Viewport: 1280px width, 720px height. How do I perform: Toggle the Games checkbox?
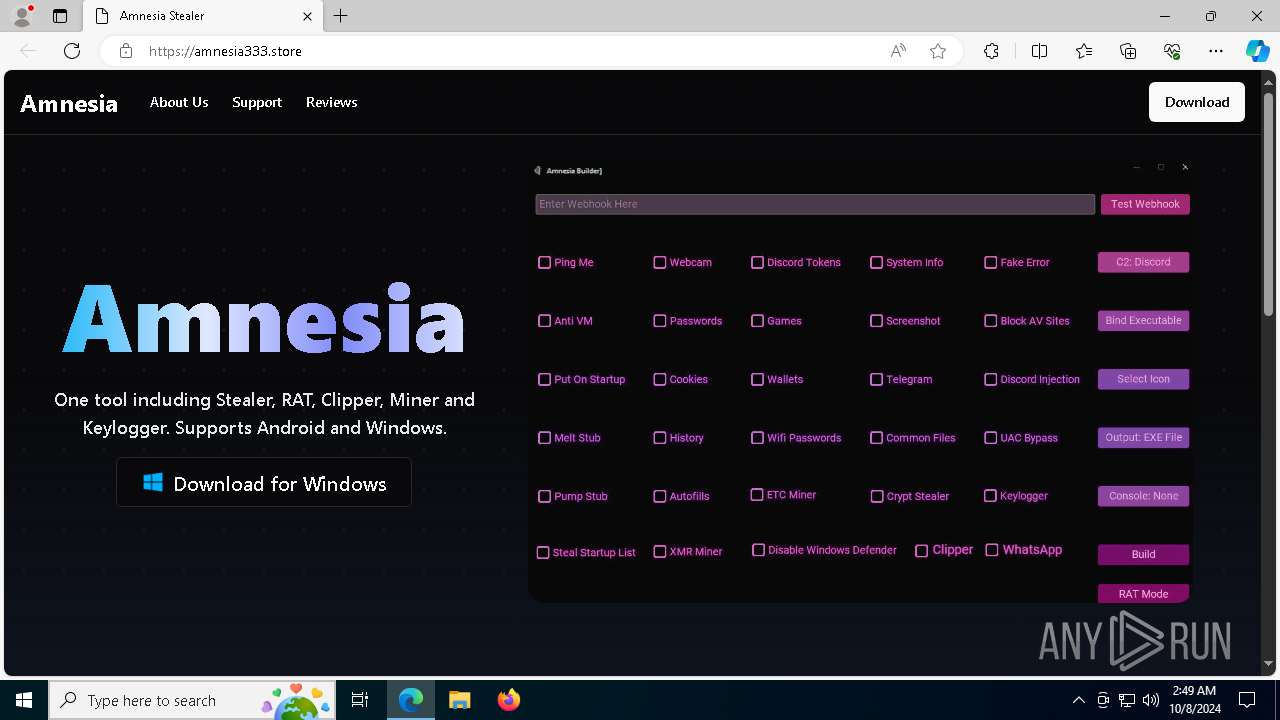click(757, 321)
